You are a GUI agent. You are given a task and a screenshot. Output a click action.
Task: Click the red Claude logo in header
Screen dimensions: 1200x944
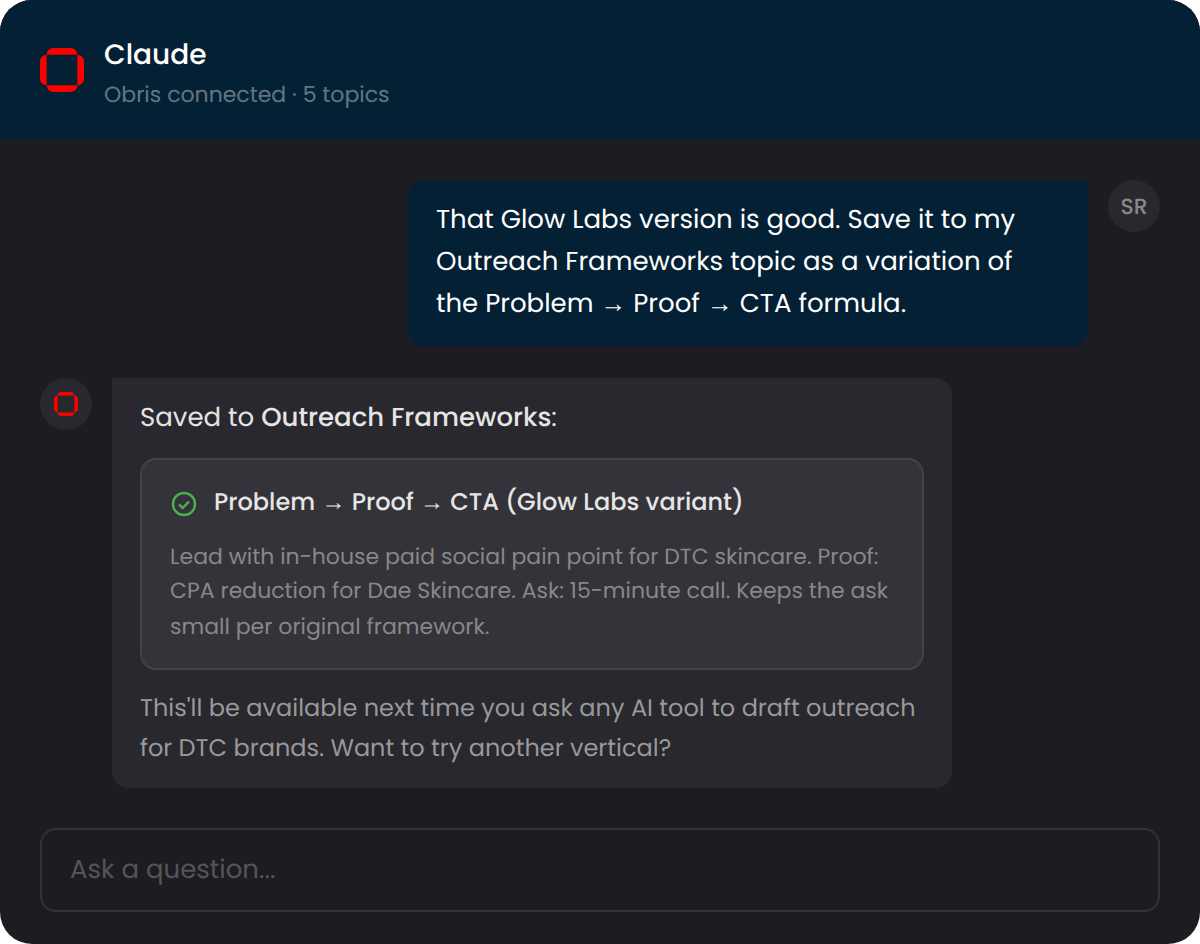(x=62, y=70)
